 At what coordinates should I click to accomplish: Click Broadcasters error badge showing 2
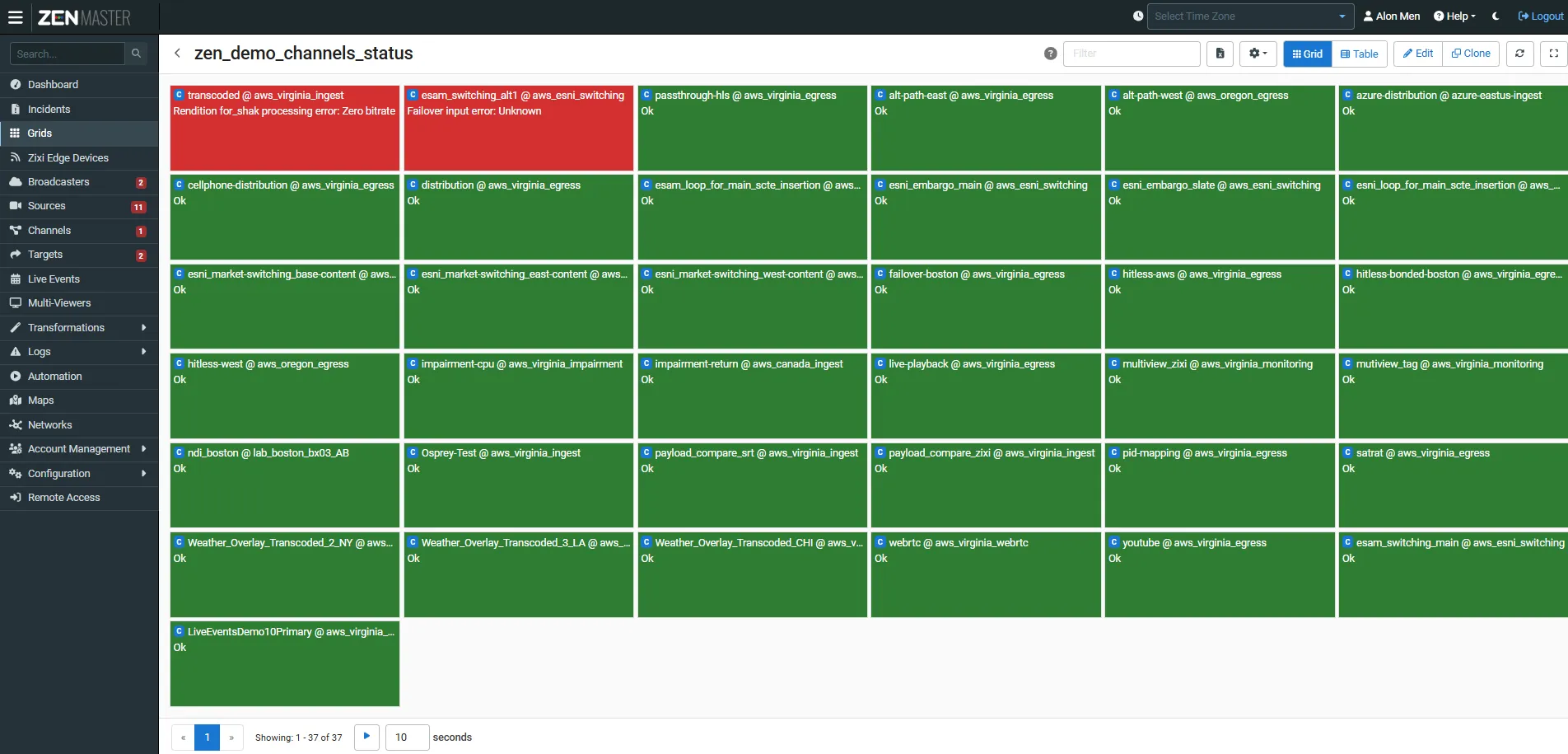pos(141,183)
